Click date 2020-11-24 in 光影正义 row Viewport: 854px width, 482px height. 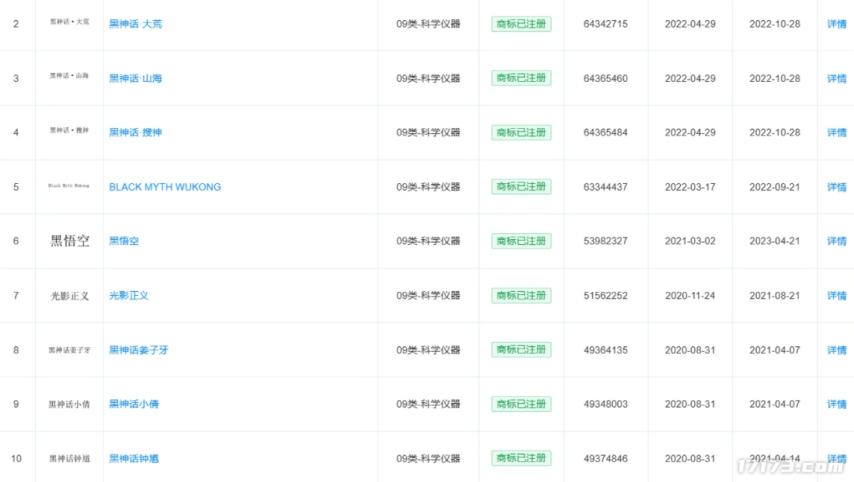690,295
